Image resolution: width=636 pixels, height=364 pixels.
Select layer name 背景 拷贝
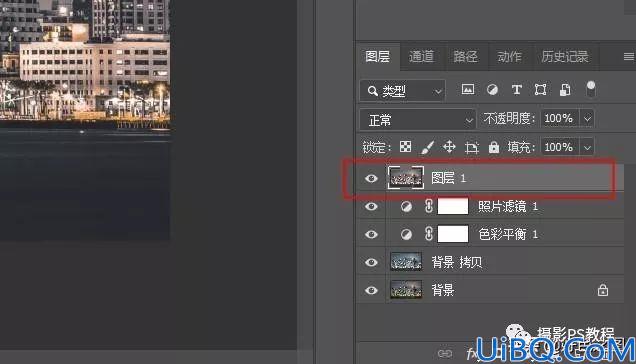457,262
